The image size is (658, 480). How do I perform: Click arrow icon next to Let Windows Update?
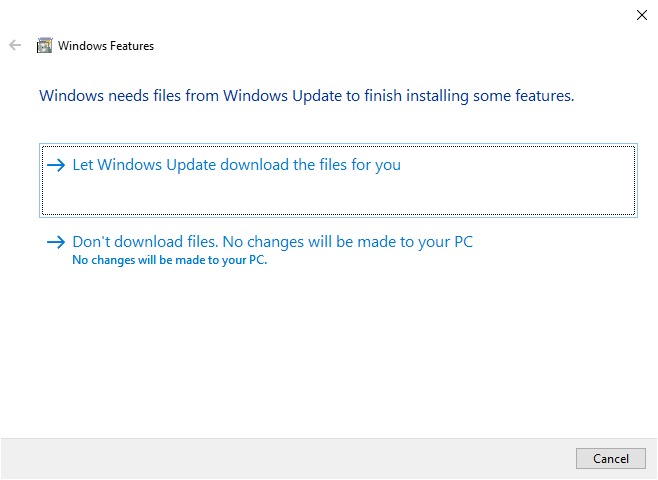(56, 165)
